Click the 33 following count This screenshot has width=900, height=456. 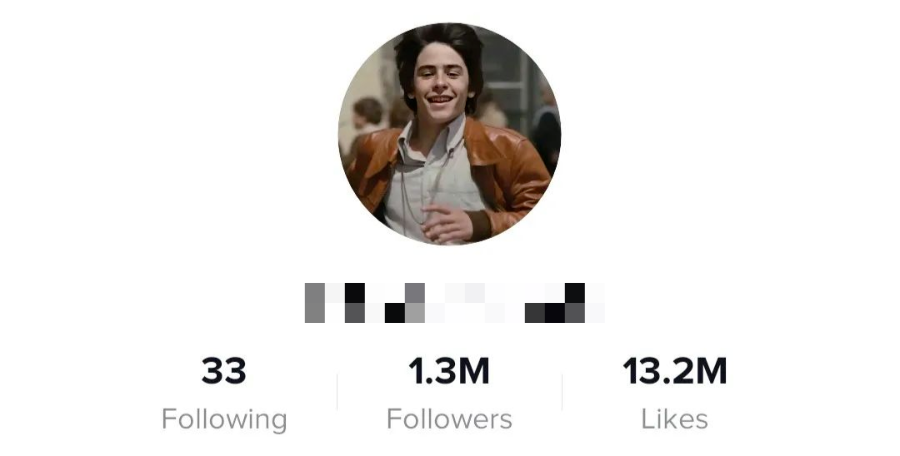tap(224, 371)
